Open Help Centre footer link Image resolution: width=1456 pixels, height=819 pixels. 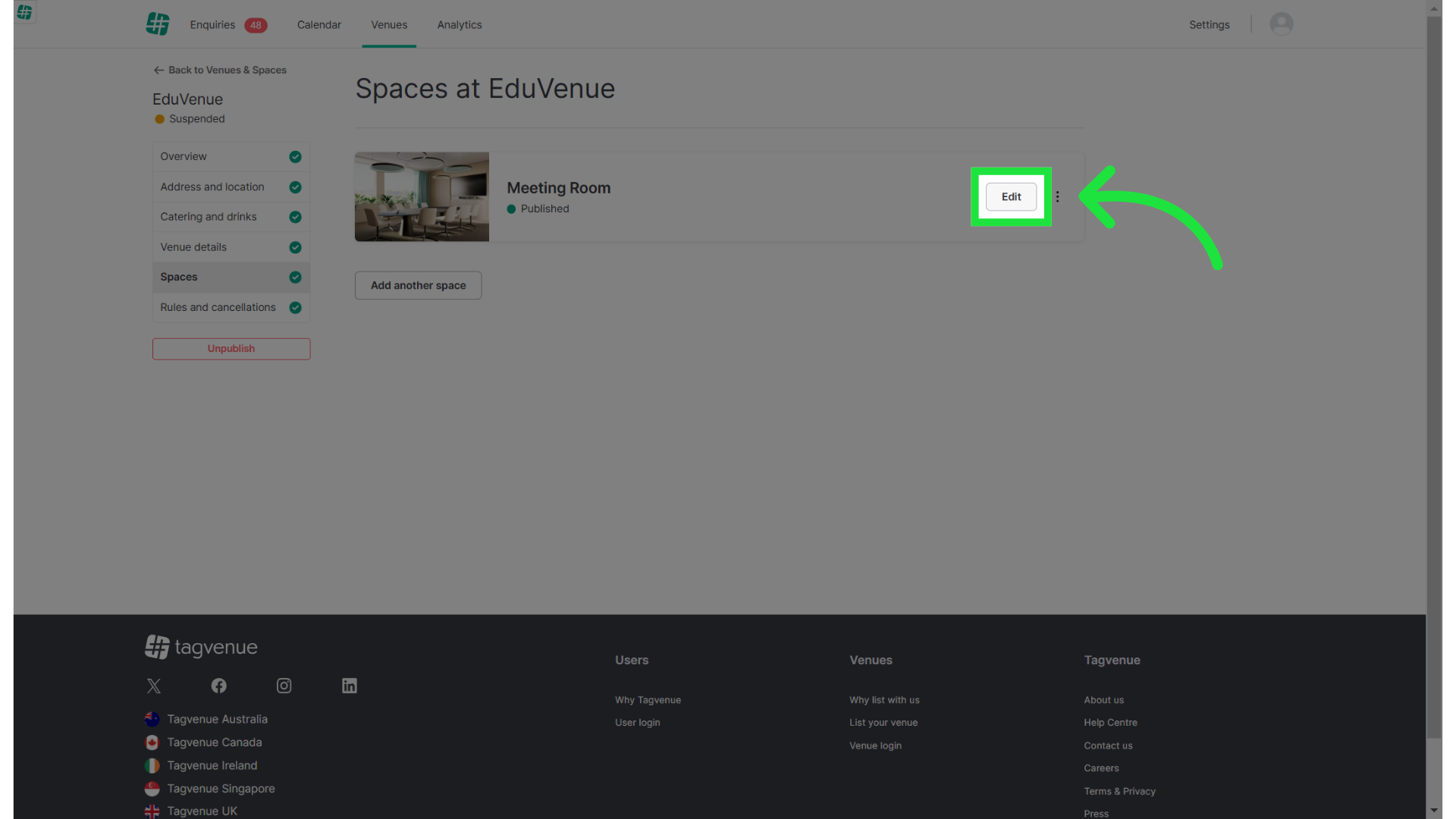tap(1110, 723)
